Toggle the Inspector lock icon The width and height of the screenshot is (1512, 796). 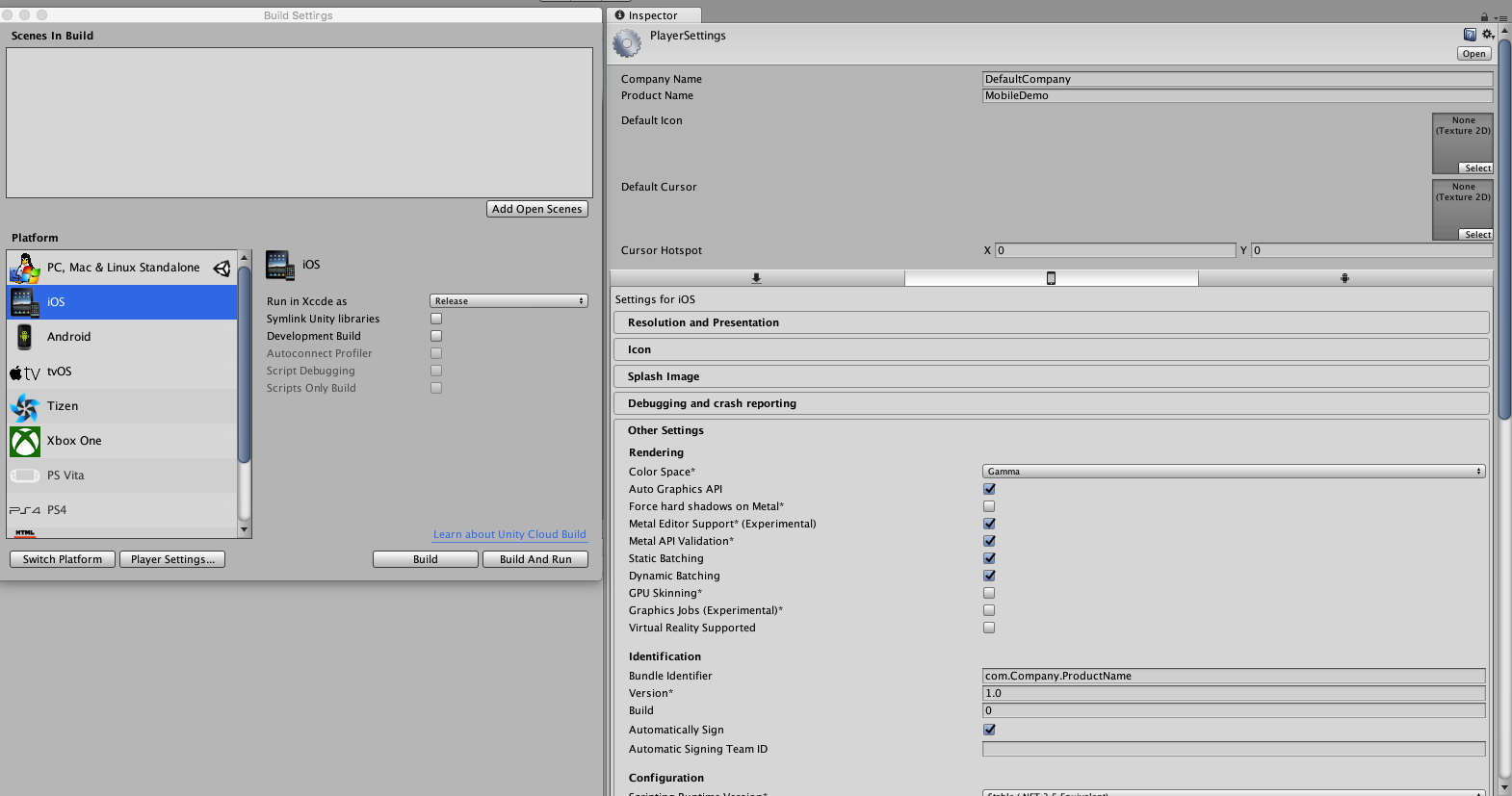click(x=1484, y=17)
